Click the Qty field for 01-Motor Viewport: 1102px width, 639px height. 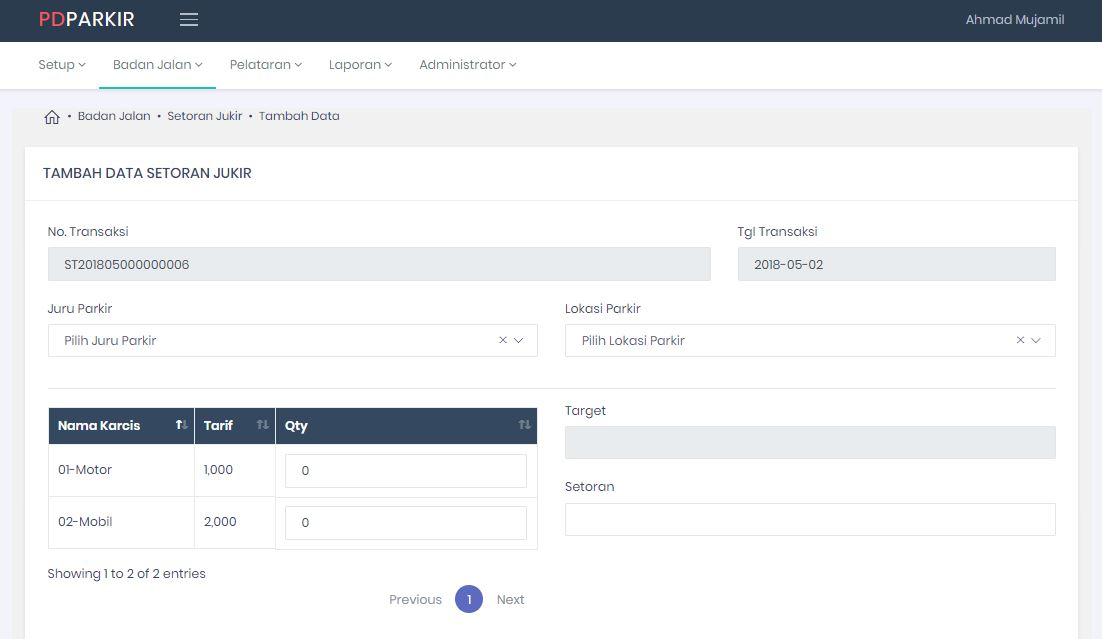pyautogui.click(x=405, y=471)
